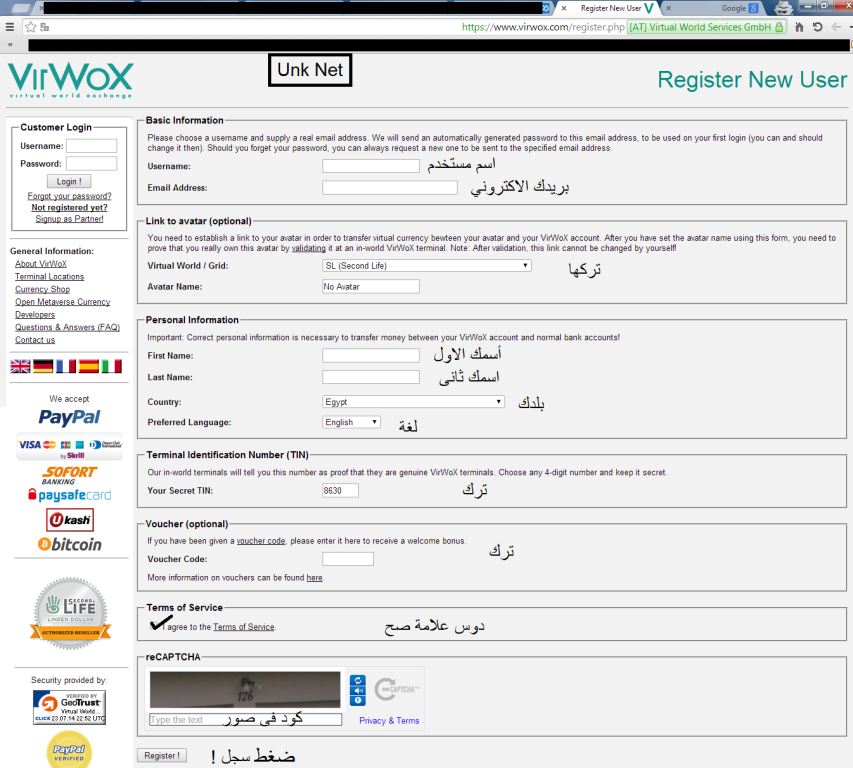
Task: Click the Username input field
Action: pyautogui.click(x=370, y=166)
